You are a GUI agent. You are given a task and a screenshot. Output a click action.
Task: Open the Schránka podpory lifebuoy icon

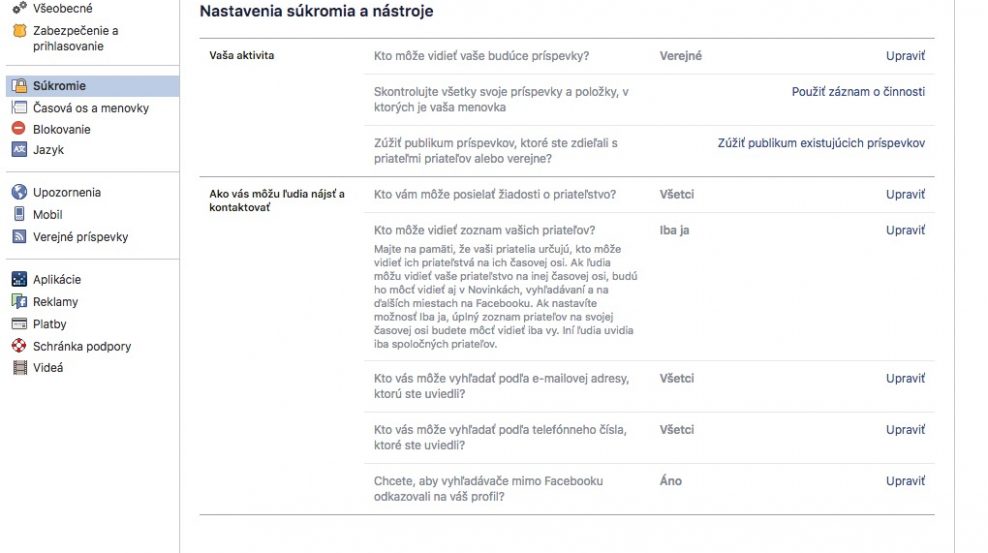tap(20, 346)
